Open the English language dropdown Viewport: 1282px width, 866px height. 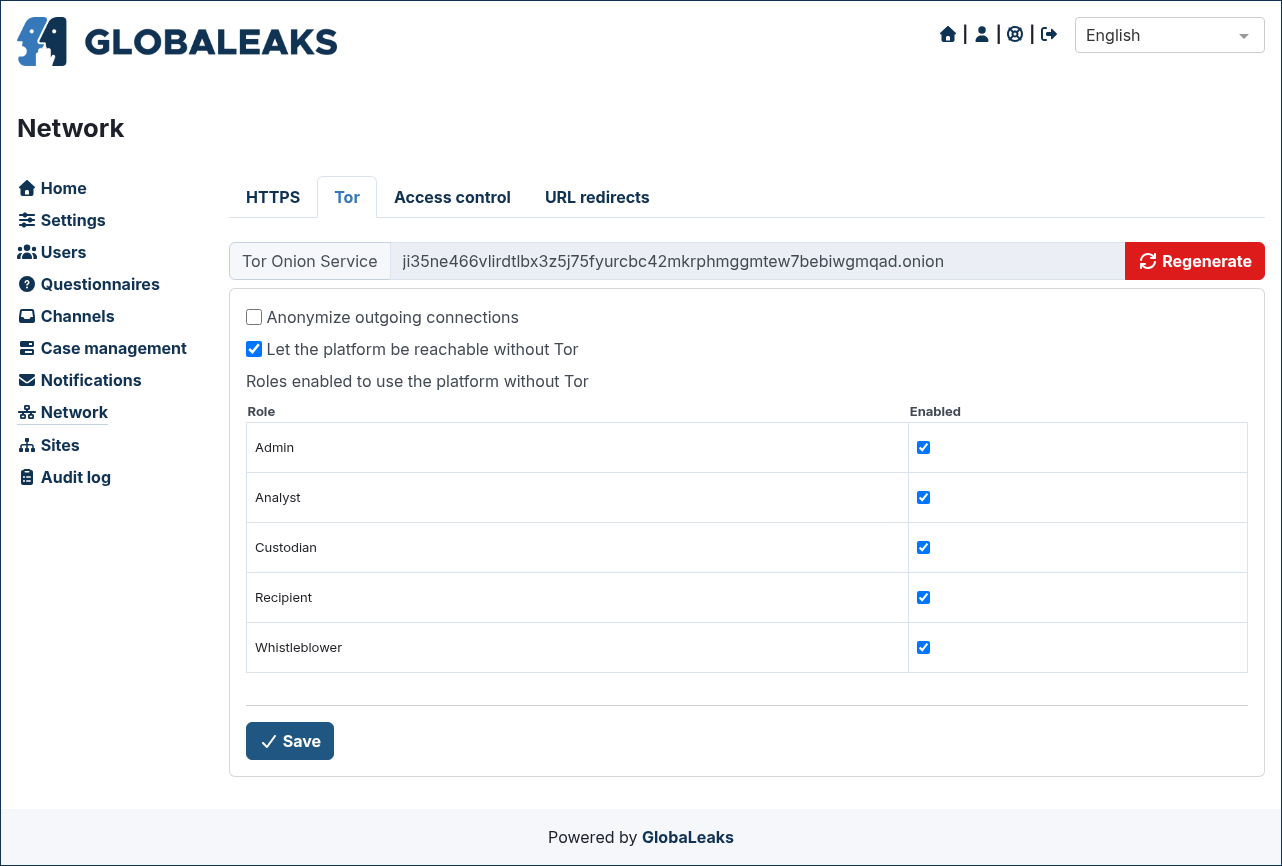click(1169, 35)
